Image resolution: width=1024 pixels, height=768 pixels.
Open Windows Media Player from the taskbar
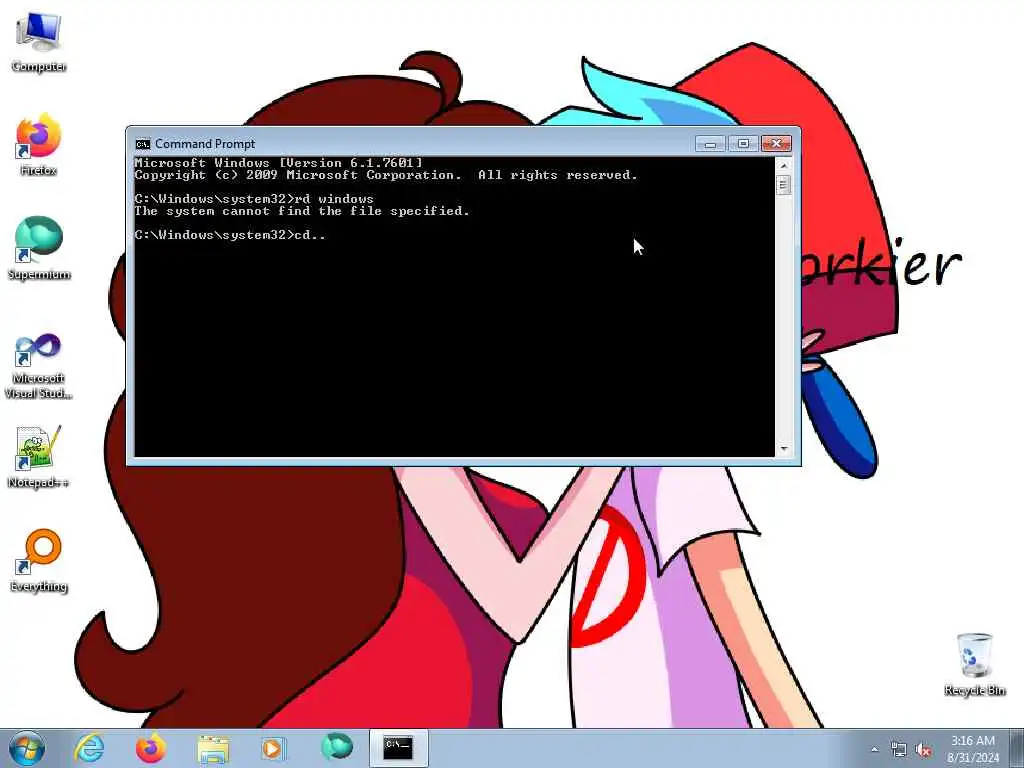[x=273, y=748]
